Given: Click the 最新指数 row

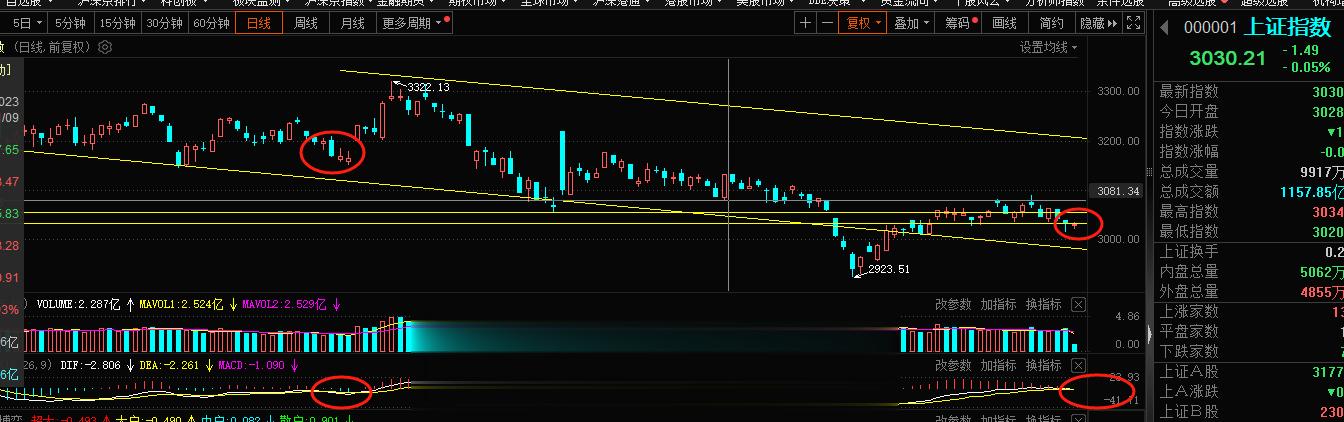Looking at the screenshot, I should coord(1250,91).
